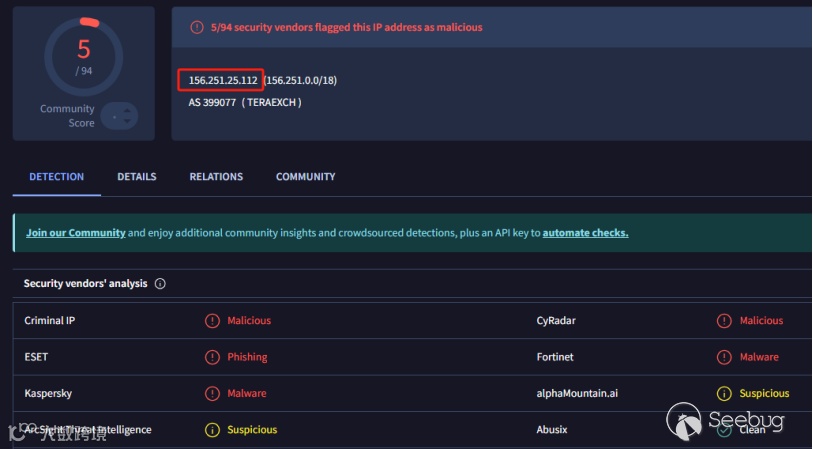Screen dimensions: 813x449
Task: Click the ESET vendor name
Action: [36, 357]
